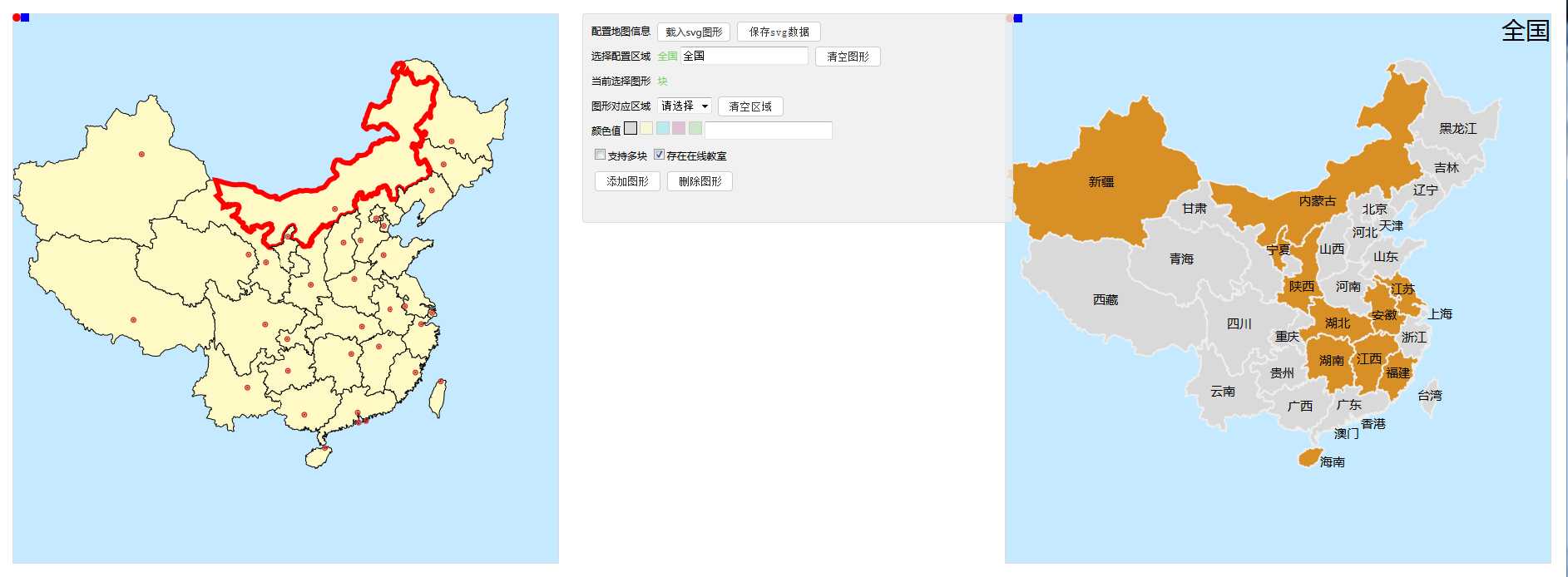Select the Taiwan island shape on left map
Image resolution: width=1568 pixels, height=577 pixels.
[438, 397]
